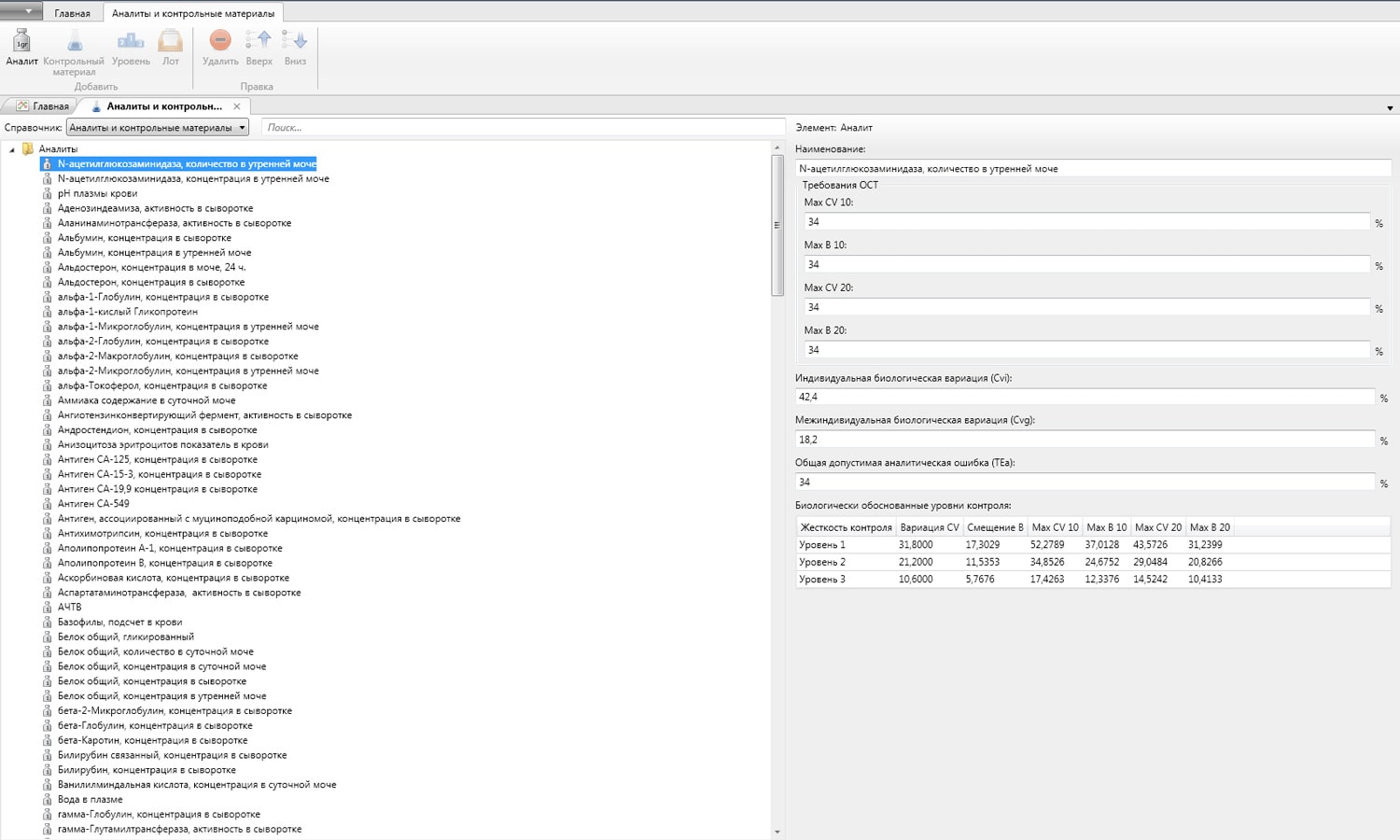Select Аналиты и контрольные материалы ribbon tab
The image size is (1400, 840).
point(193,13)
